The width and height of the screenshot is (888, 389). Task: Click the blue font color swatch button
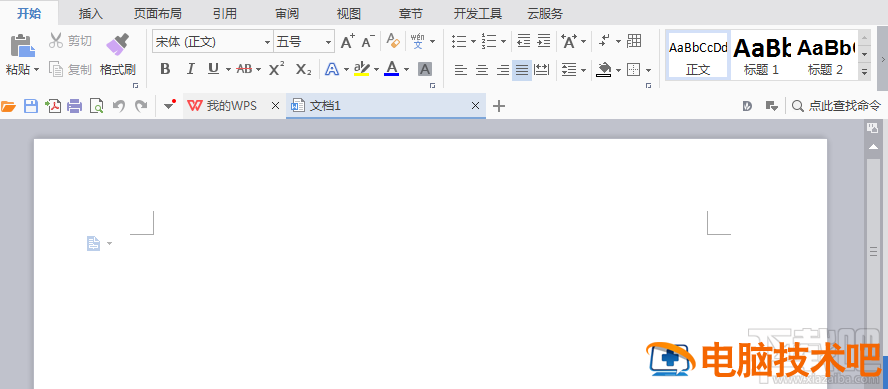click(x=391, y=69)
